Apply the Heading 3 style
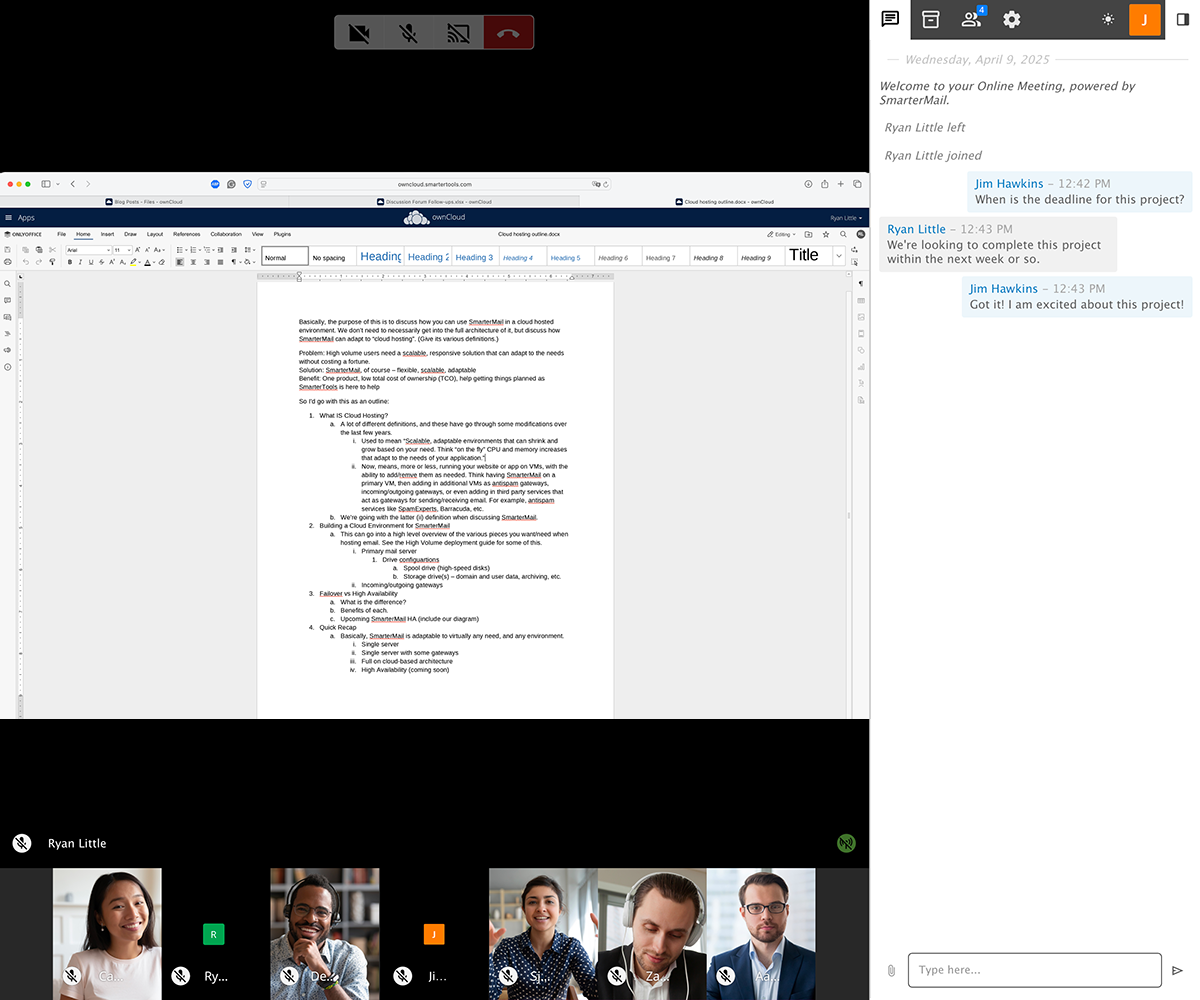 (x=474, y=257)
